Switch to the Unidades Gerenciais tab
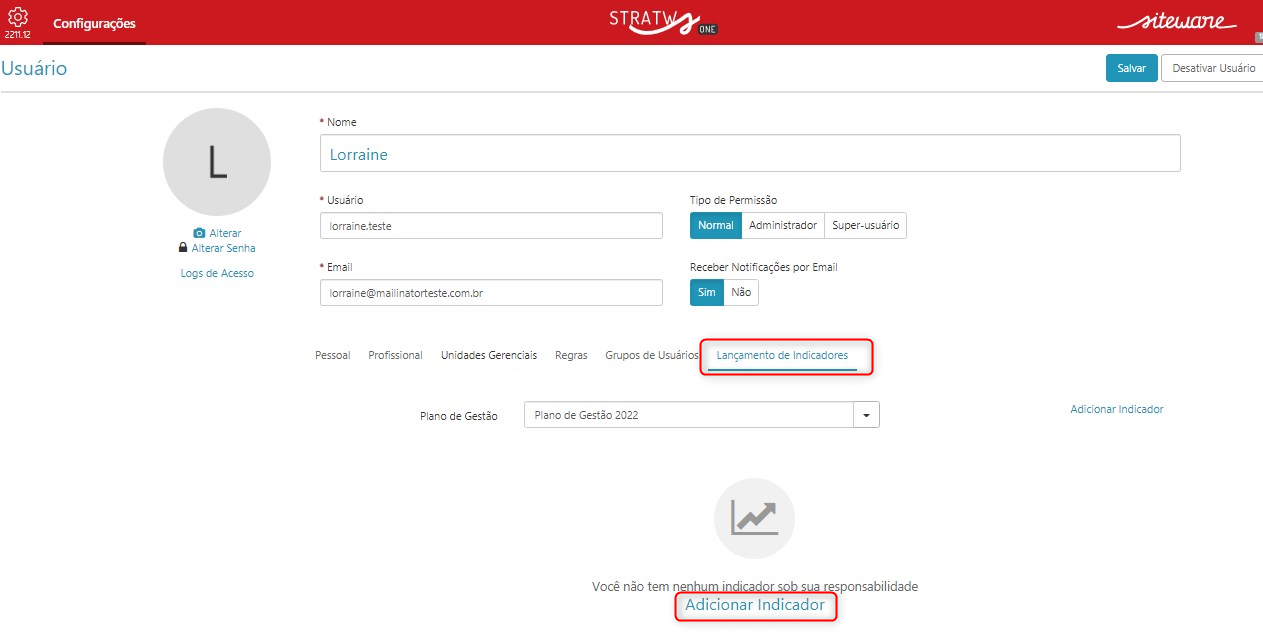Viewport: 1263px width, 644px height. click(489, 355)
